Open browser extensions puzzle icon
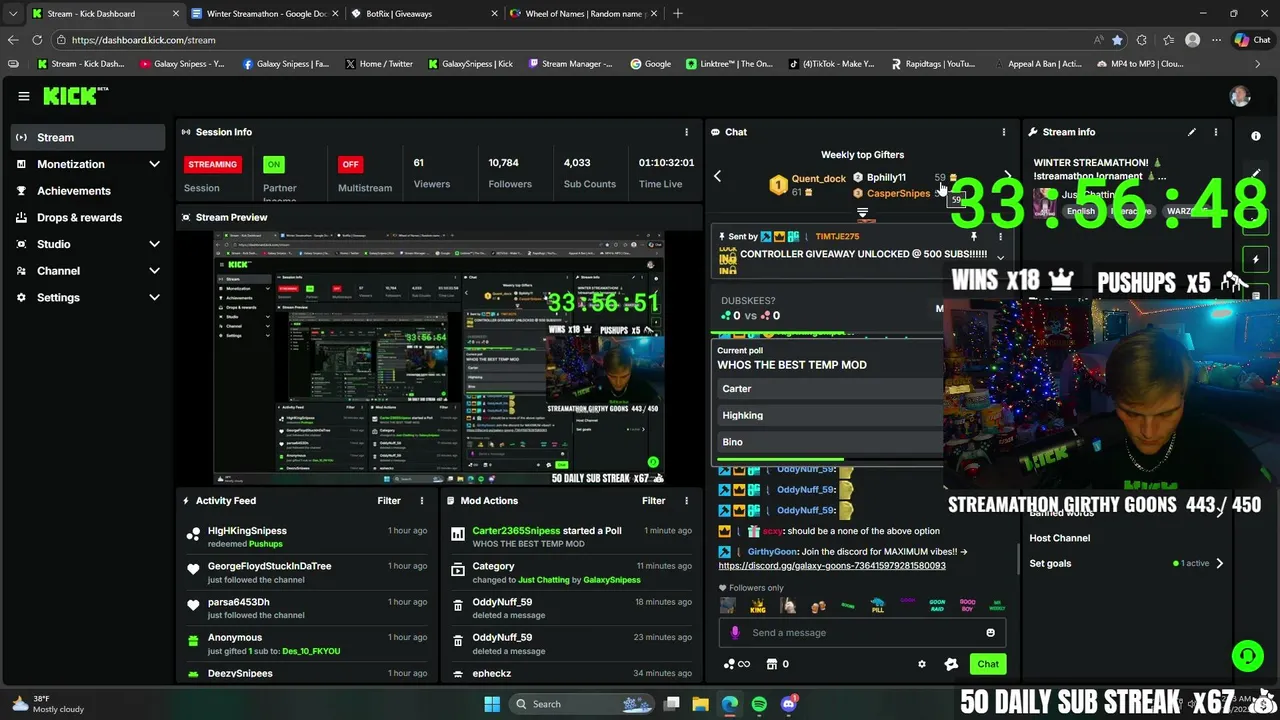The height and width of the screenshot is (720, 1280). click(x=1142, y=40)
